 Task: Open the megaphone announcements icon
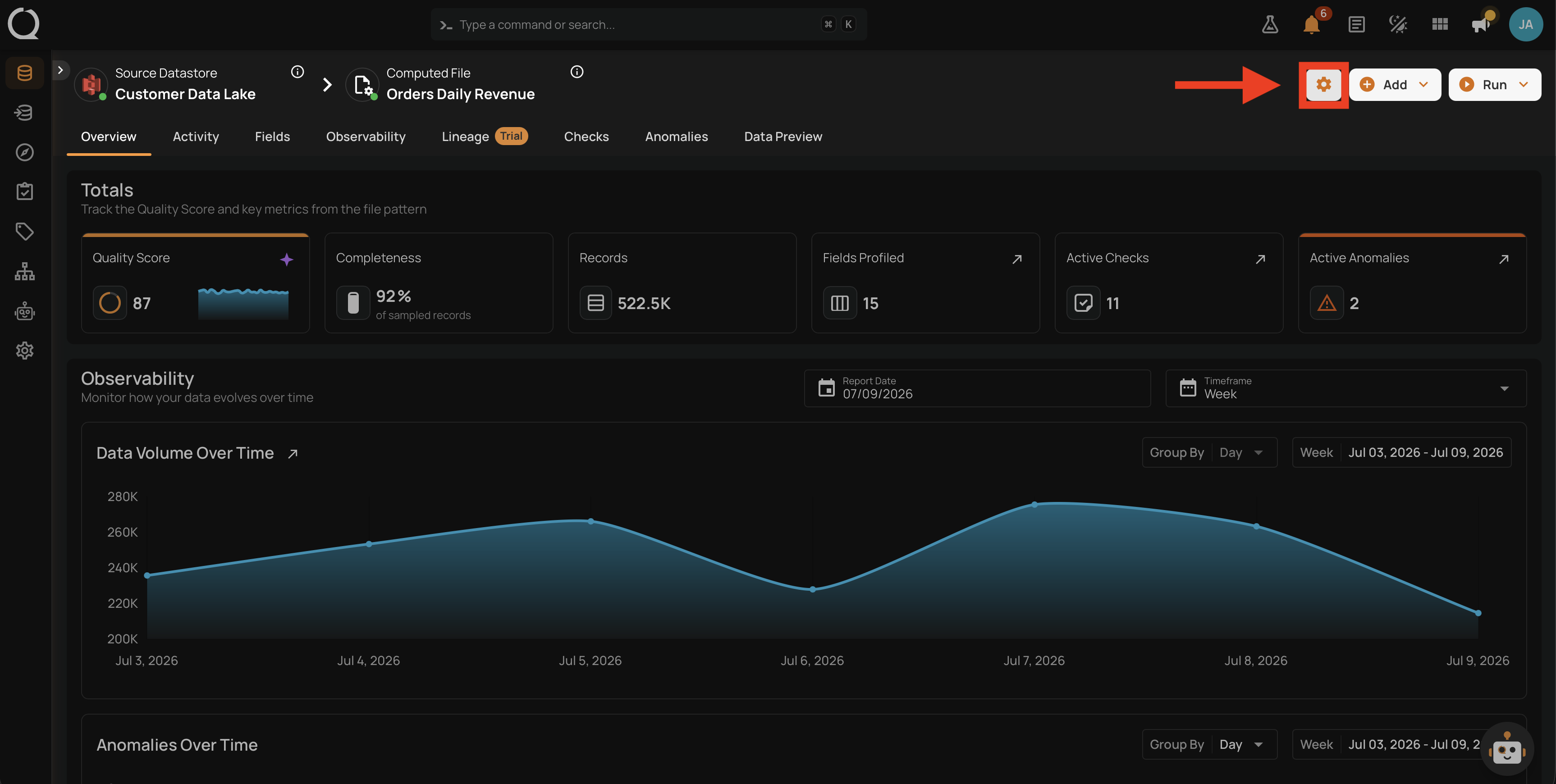click(x=1482, y=25)
